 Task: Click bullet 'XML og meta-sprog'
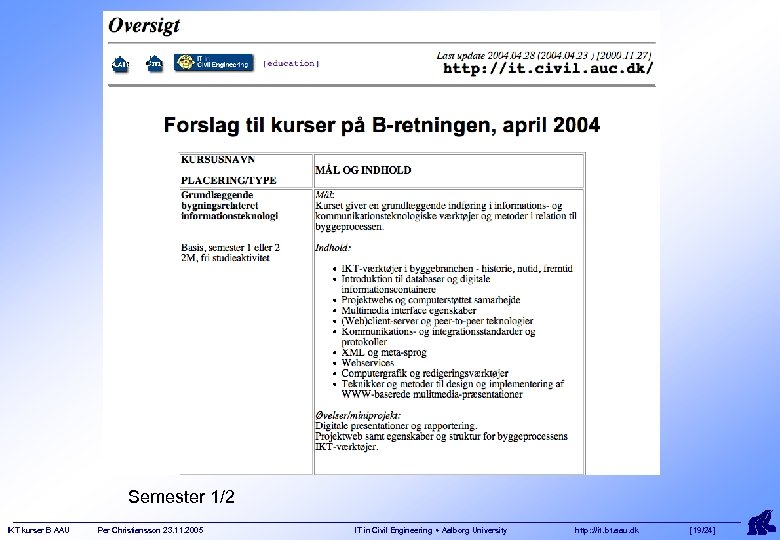[x=384, y=353]
